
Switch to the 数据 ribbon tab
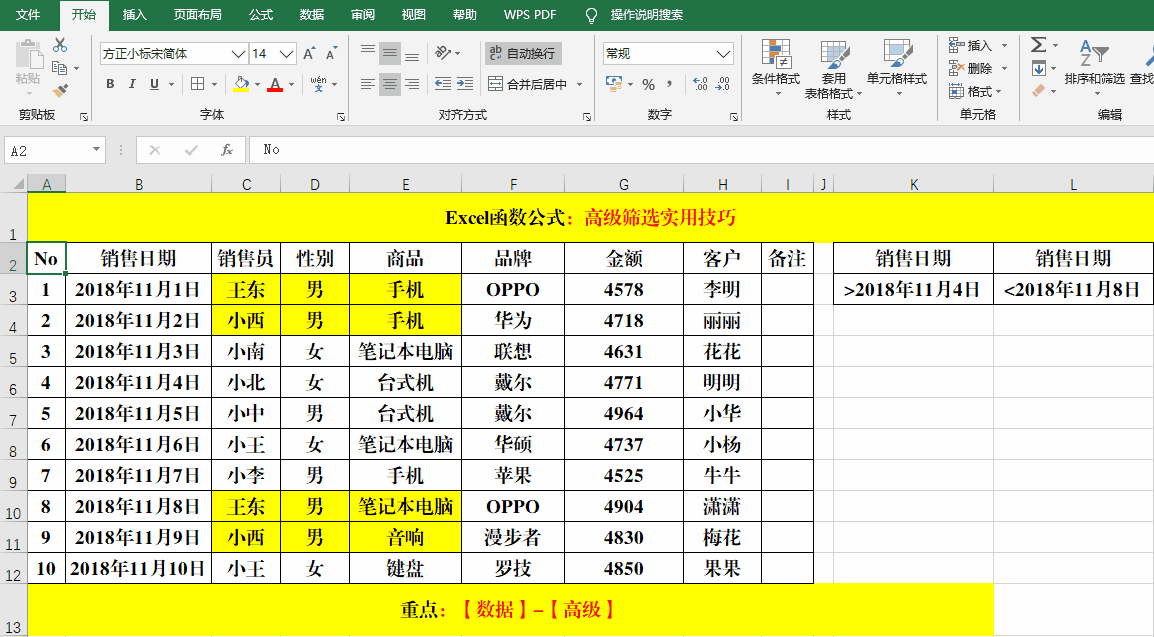pyautogui.click(x=310, y=15)
